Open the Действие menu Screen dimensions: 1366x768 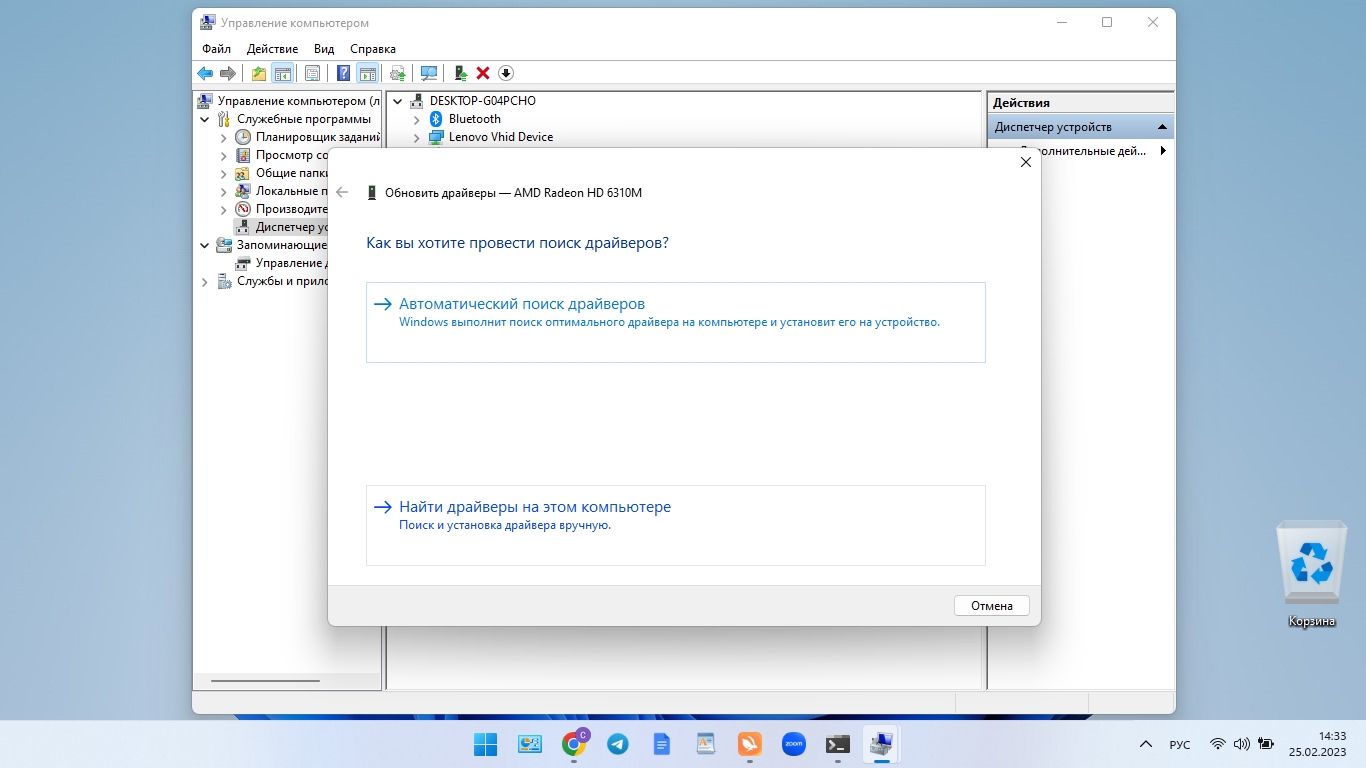[x=272, y=49]
